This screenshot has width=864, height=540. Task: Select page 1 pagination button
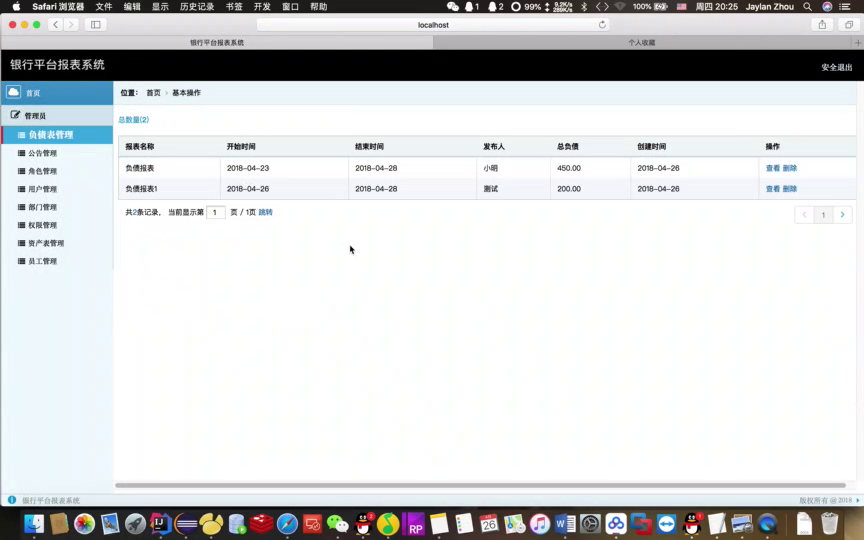point(823,214)
